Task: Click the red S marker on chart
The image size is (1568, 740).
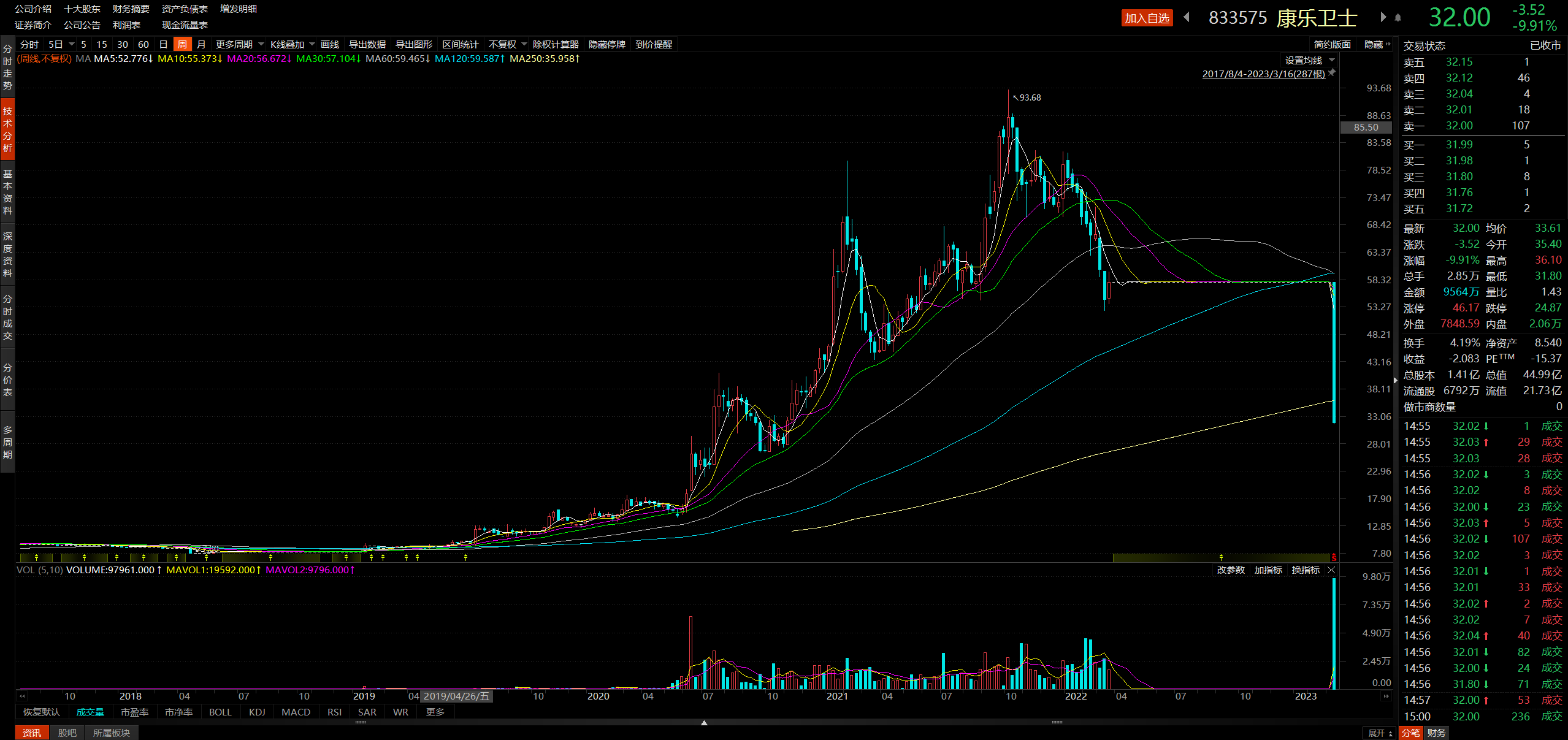Action: click(1334, 557)
